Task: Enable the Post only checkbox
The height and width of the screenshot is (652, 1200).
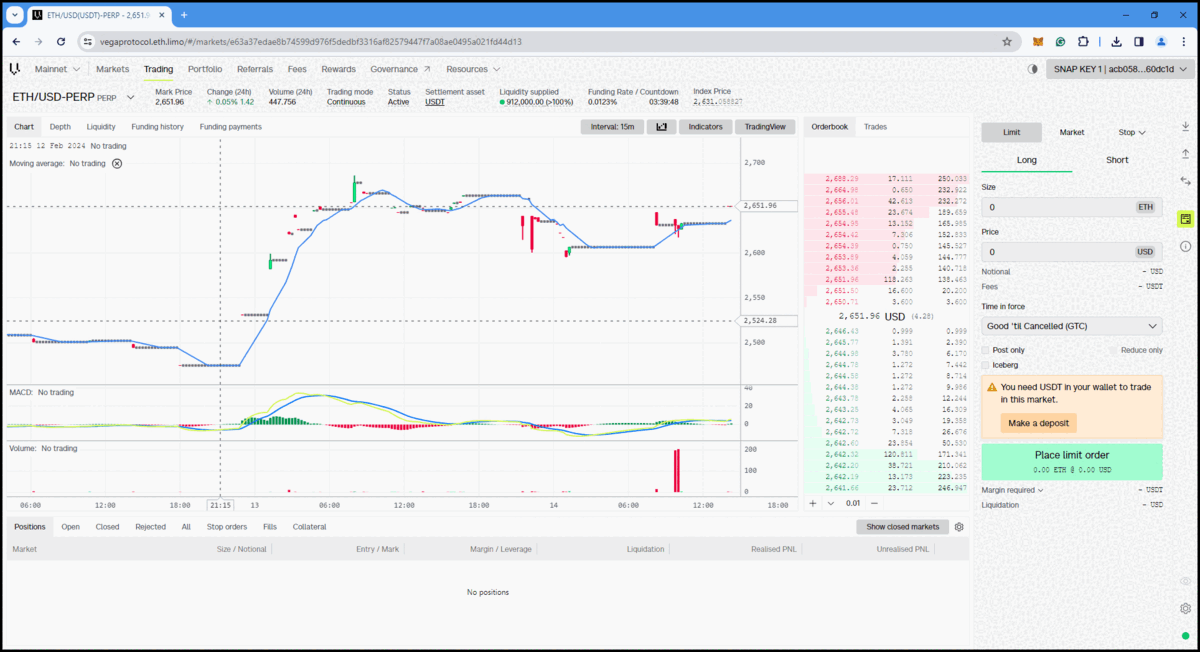Action: (986, 350)
